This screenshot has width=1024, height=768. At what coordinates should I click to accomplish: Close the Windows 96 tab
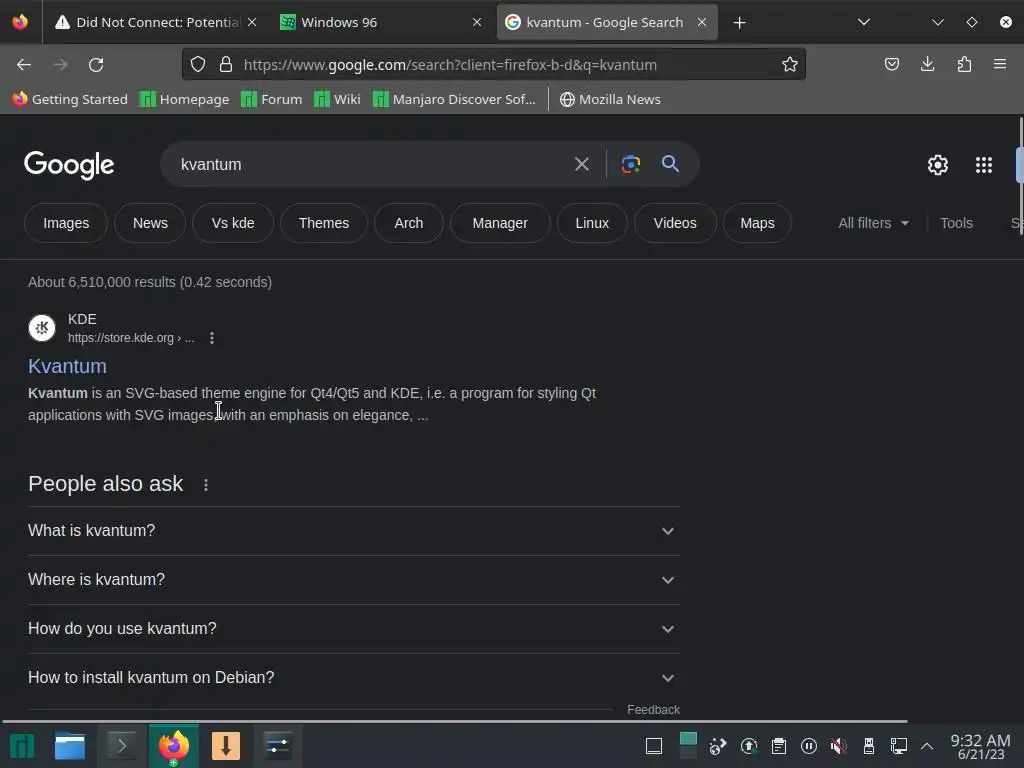pos(477,23)
